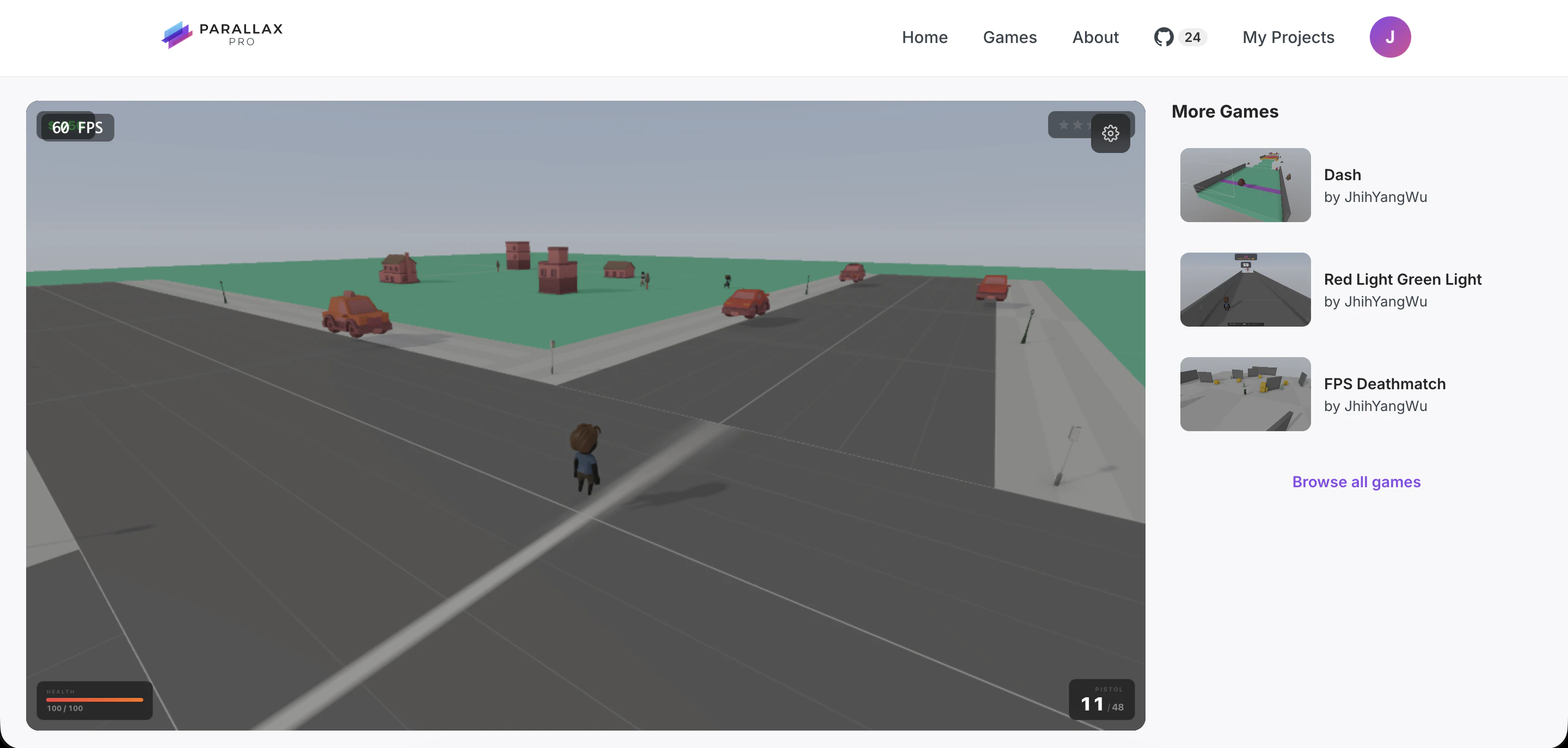
Task: Open the Red Light Green Light game thumbnail
Action: coord(1245,290)
